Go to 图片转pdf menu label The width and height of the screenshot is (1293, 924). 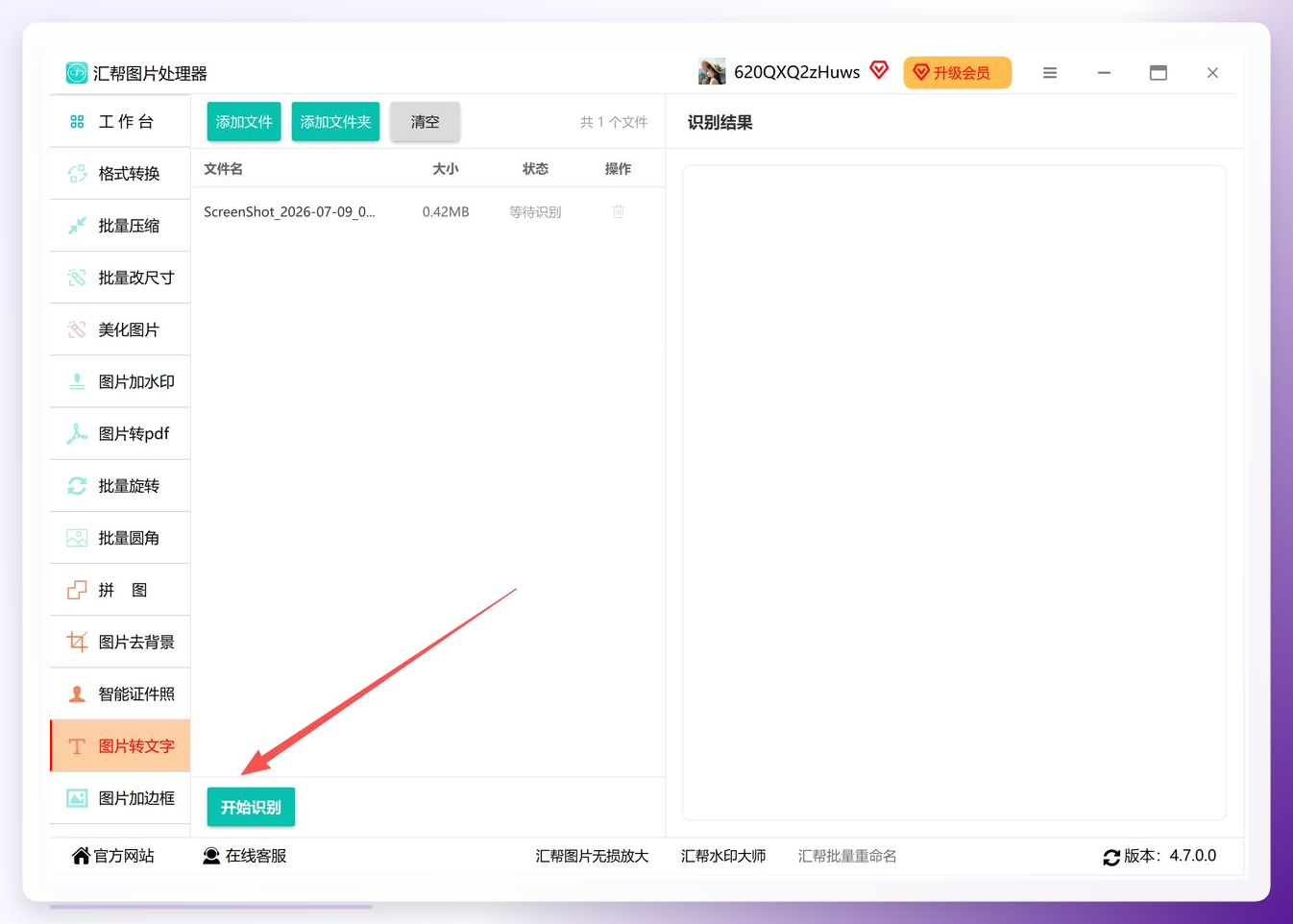click(134, 434)
